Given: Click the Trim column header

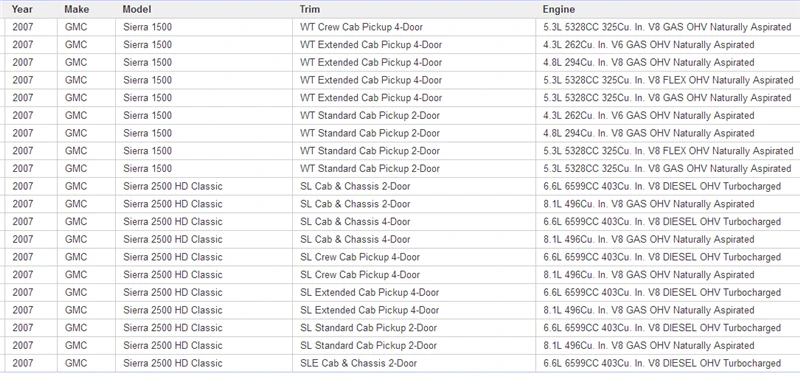Looking at the screenshot, I should tap(310, 9).
